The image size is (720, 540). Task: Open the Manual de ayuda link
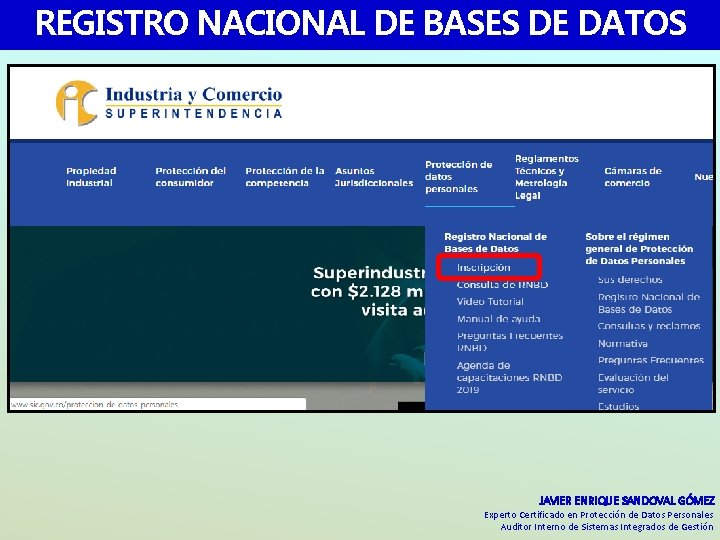coord(498,319)
